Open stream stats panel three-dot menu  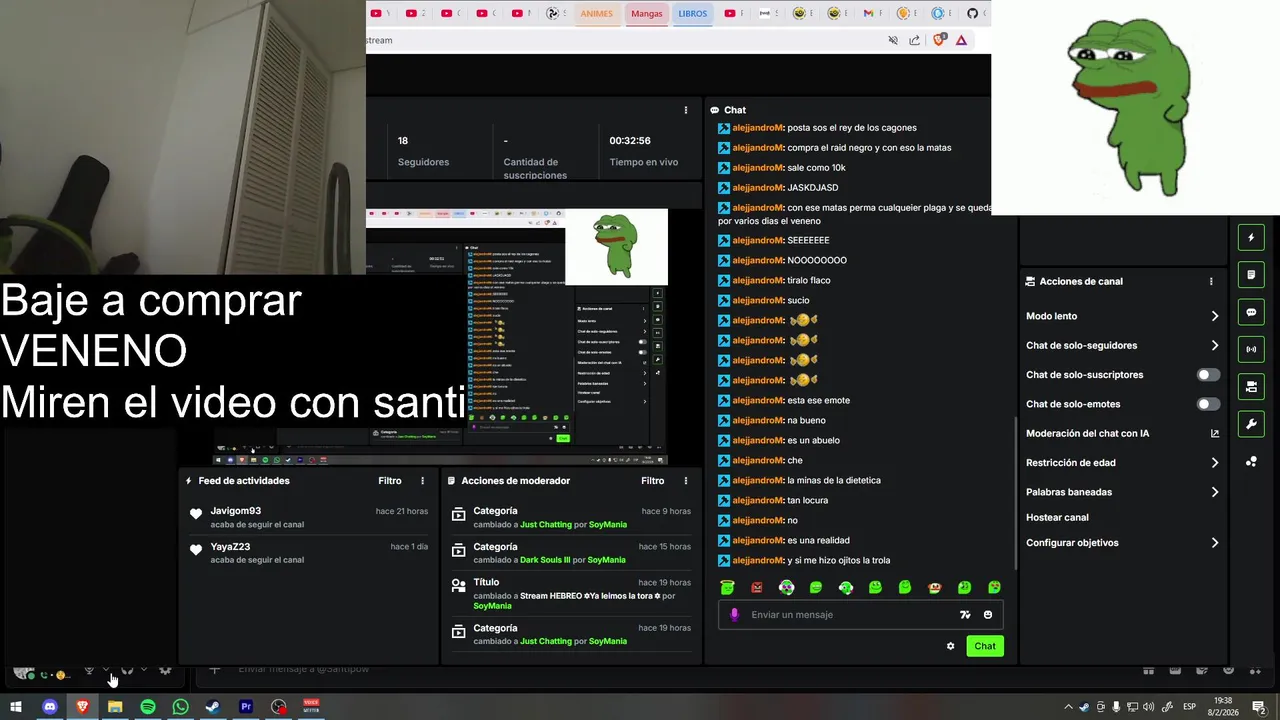[686, 110]
